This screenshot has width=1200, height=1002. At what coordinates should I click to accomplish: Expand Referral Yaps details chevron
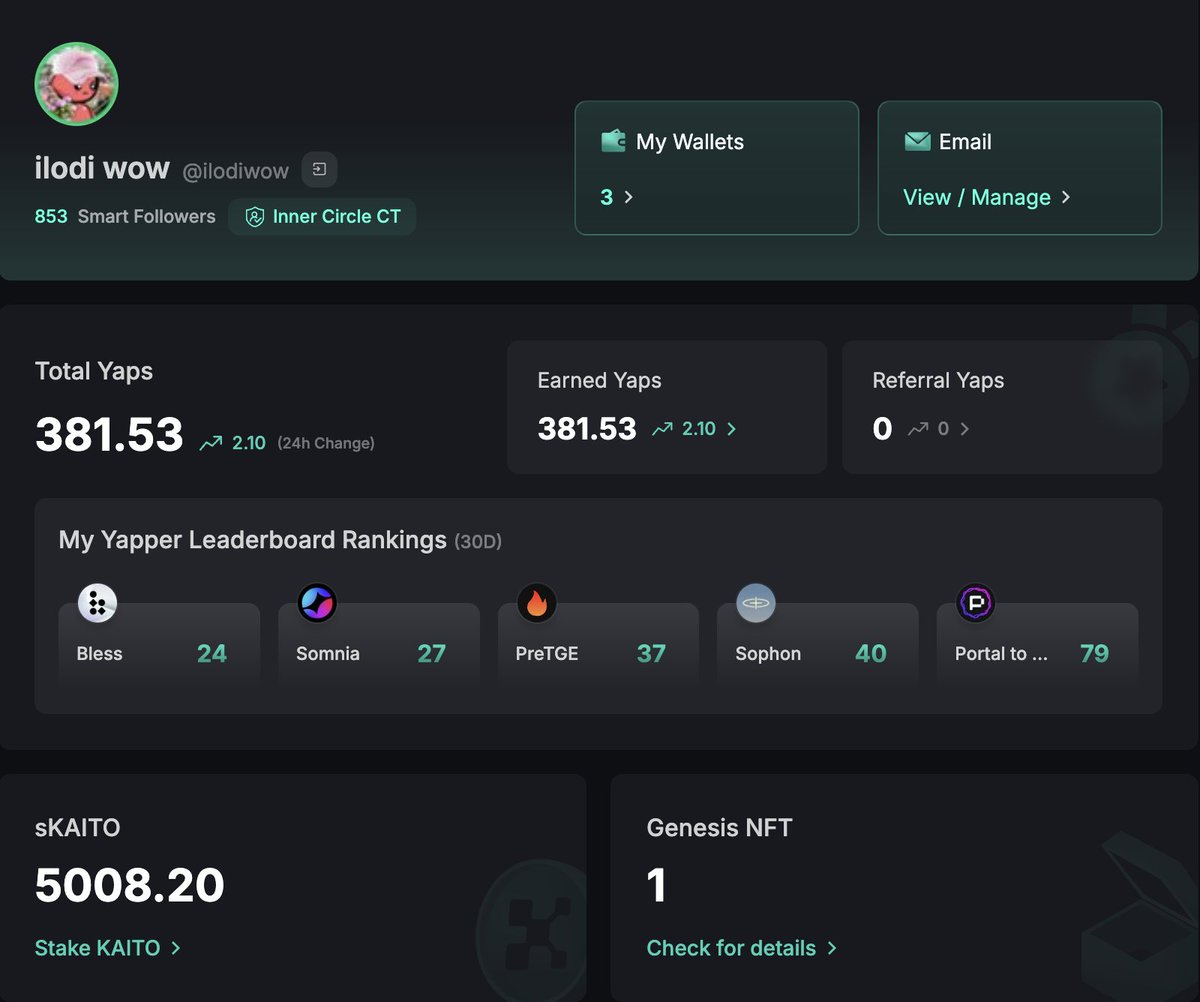(964, 429)
